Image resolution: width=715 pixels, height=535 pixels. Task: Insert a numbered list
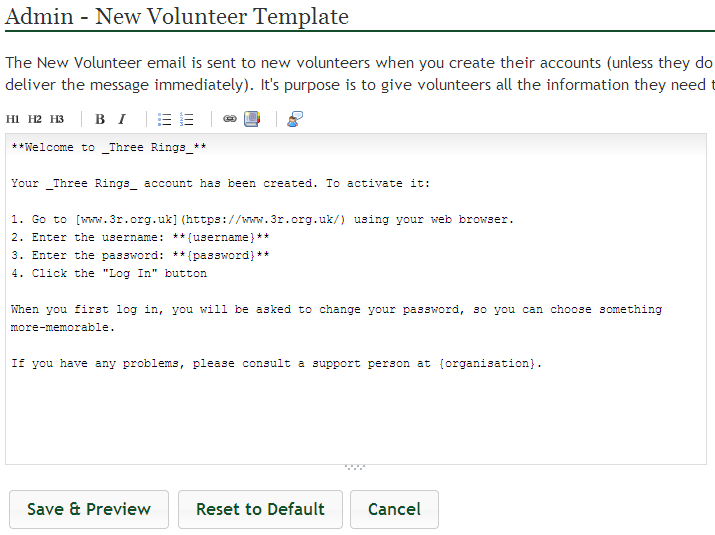click(x=187, y=119)
